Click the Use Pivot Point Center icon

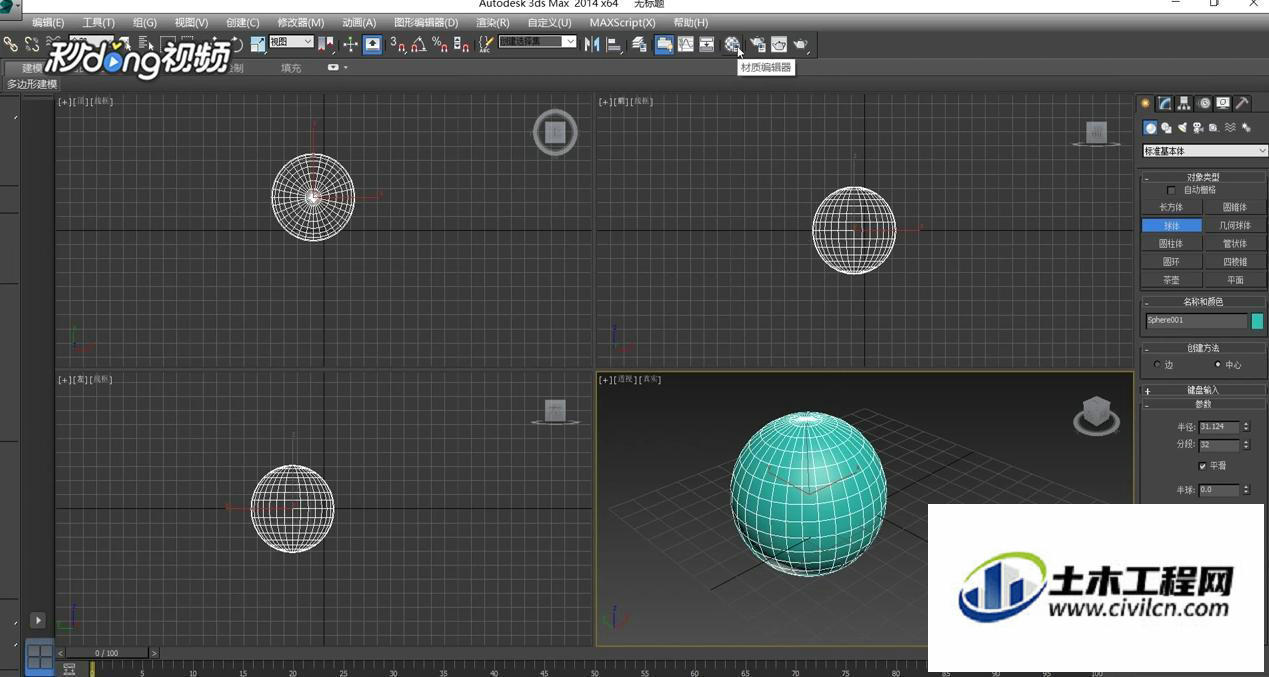coord(325,44)
